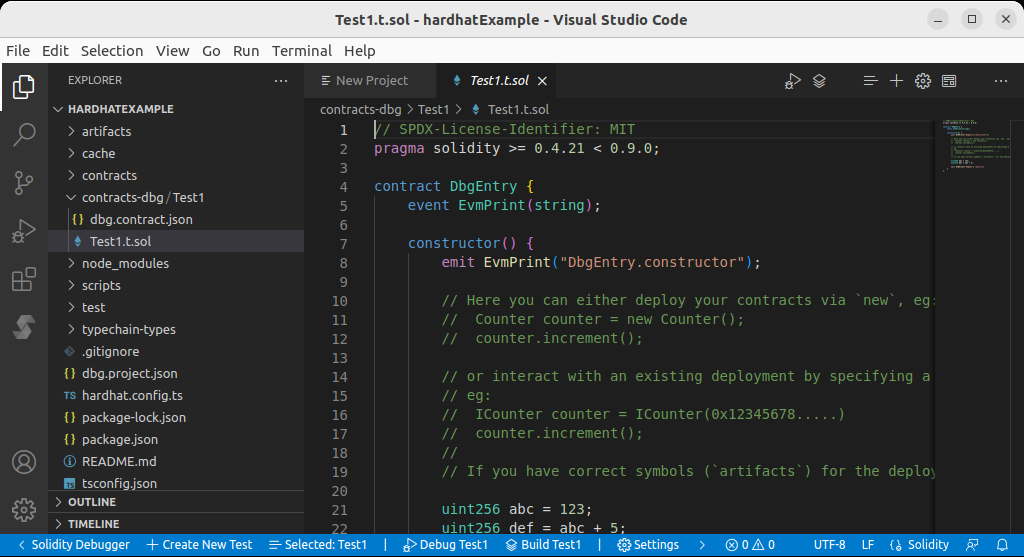Open hardhat.config.ts file
Image resolution: width=1024 pixels, height=557 pixels.
(132, 395)
